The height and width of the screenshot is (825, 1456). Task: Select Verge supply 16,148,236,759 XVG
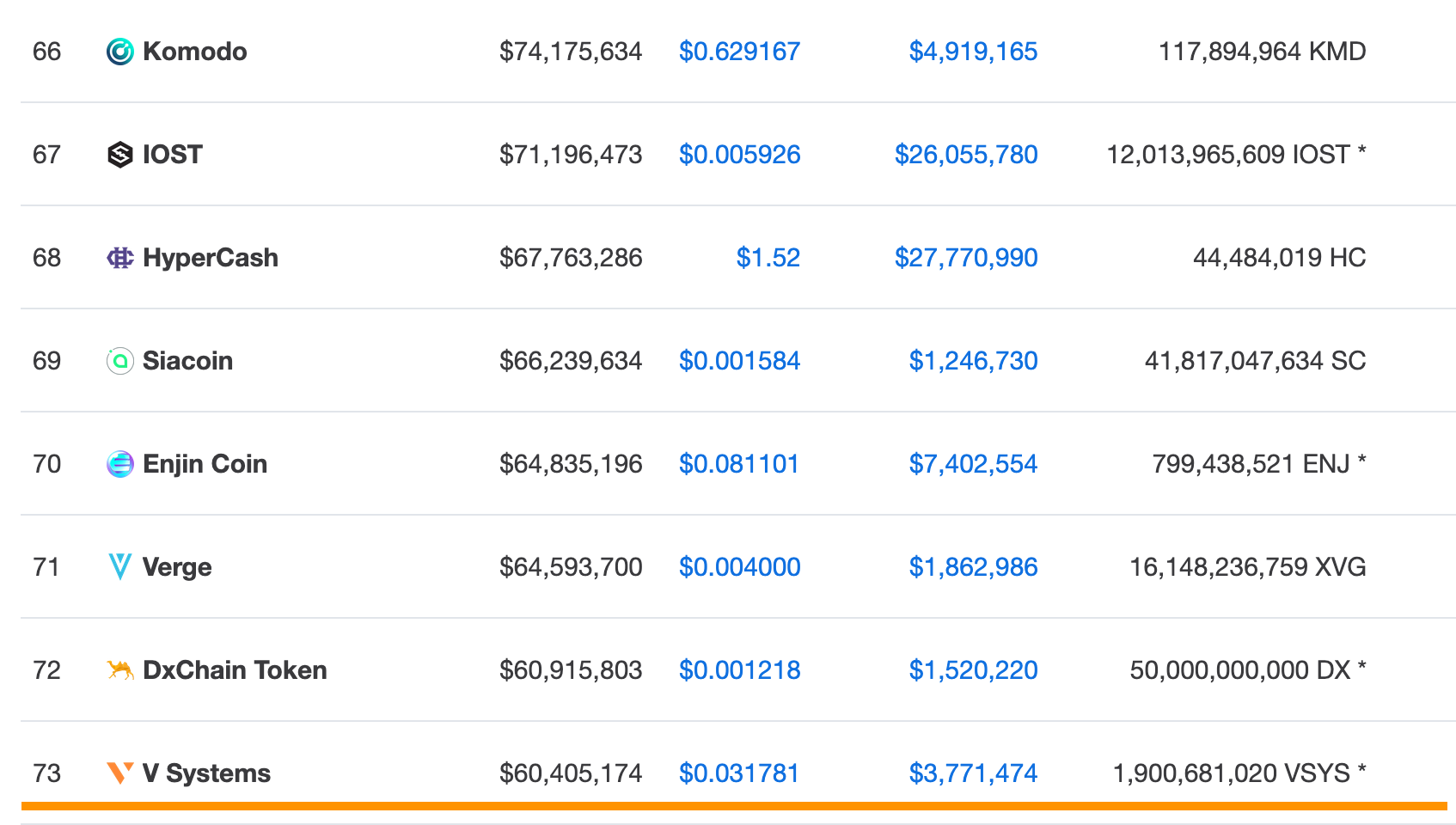pos(1247,567)
